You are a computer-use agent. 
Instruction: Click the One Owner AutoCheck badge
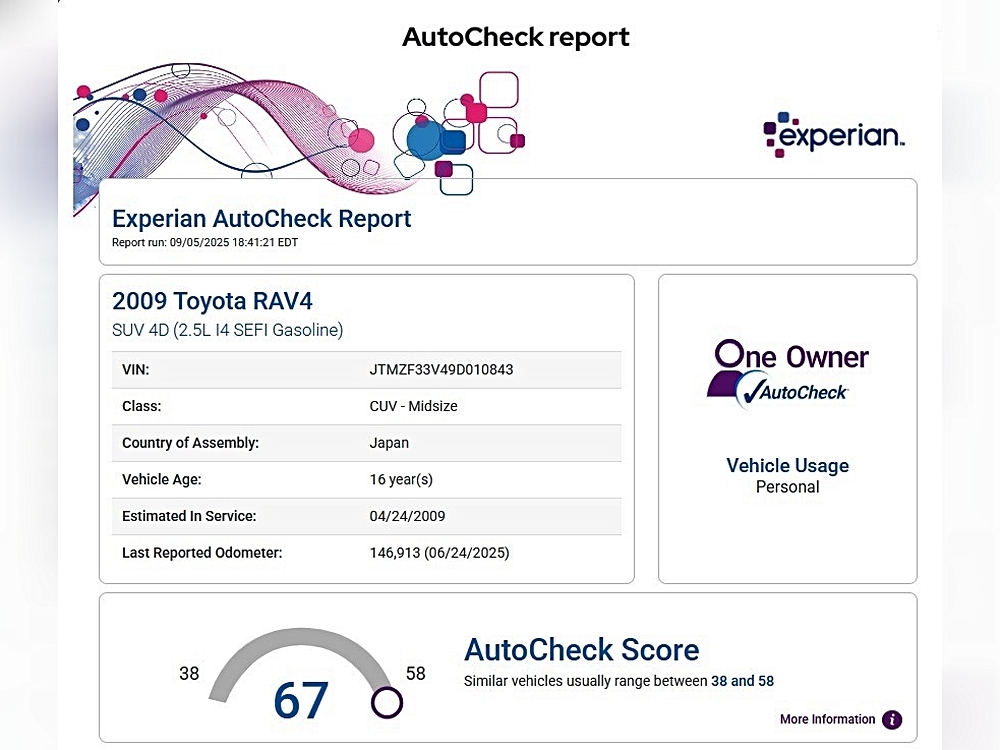787,374
